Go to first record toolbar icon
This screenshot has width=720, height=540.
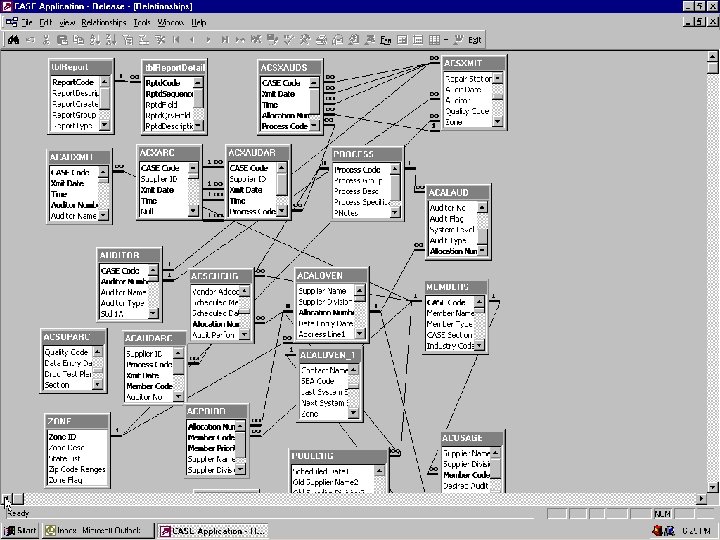[x=176, y=40]
